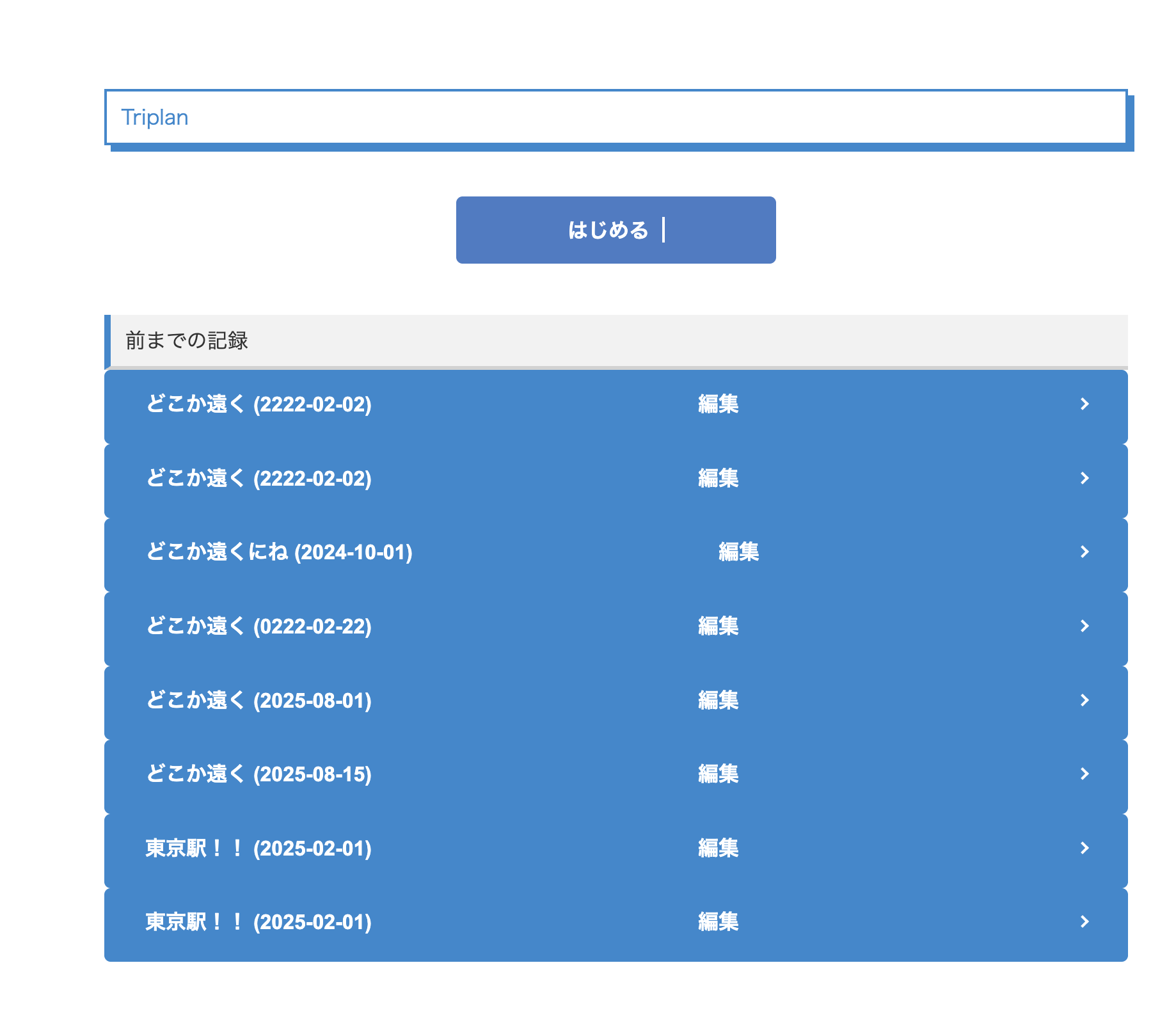Click the Triplan header title
Image resolution: width=1176 pixels, height=1020 pixels.
(155, 118)
